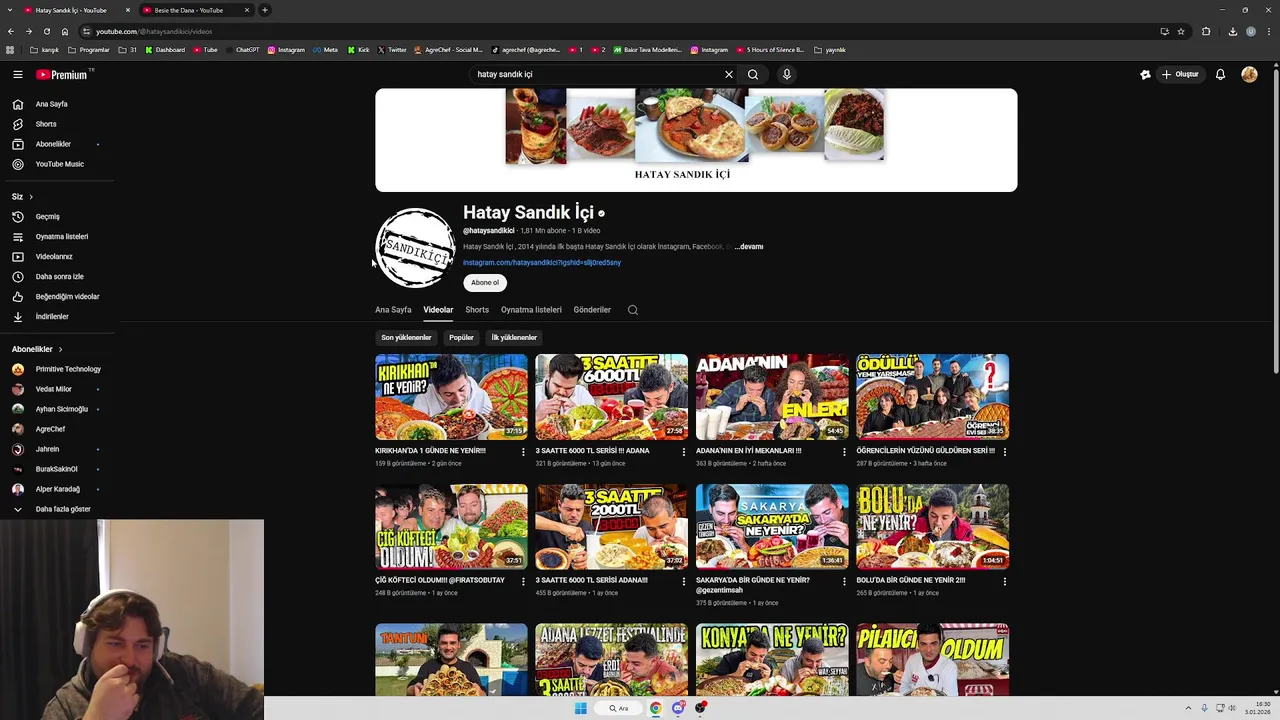Click the magnifier search button

click(753, 74)
